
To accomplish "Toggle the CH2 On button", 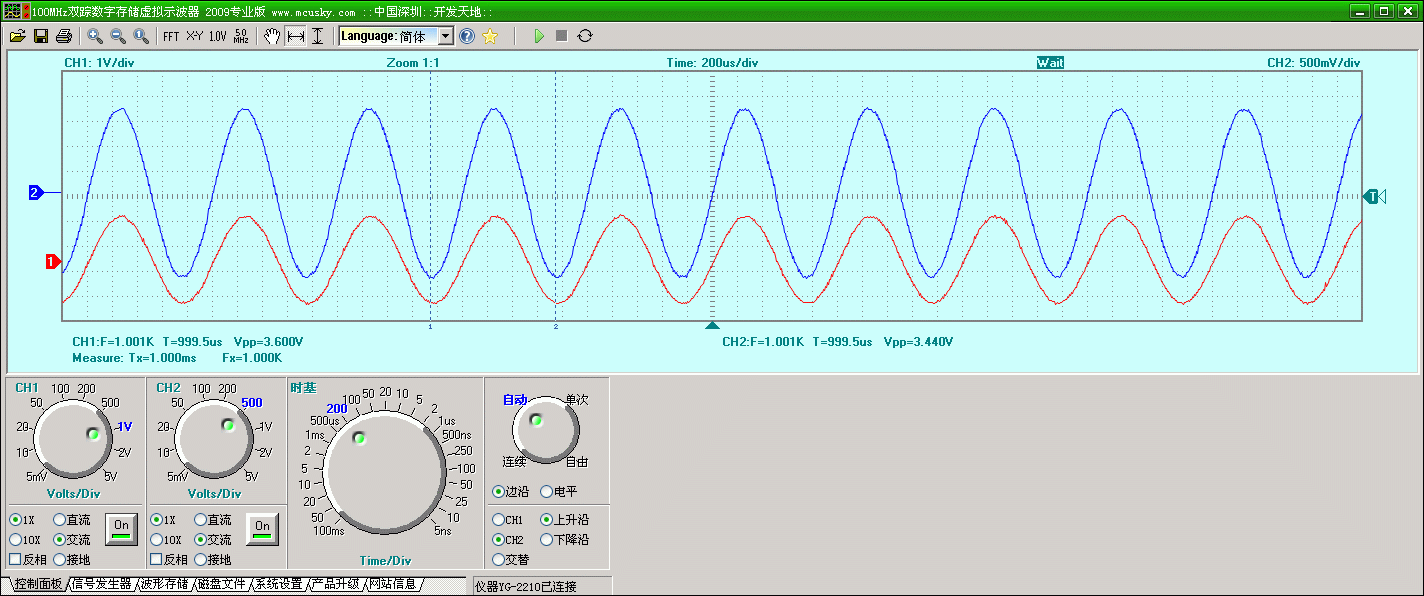I will click(x=262, y=528).
